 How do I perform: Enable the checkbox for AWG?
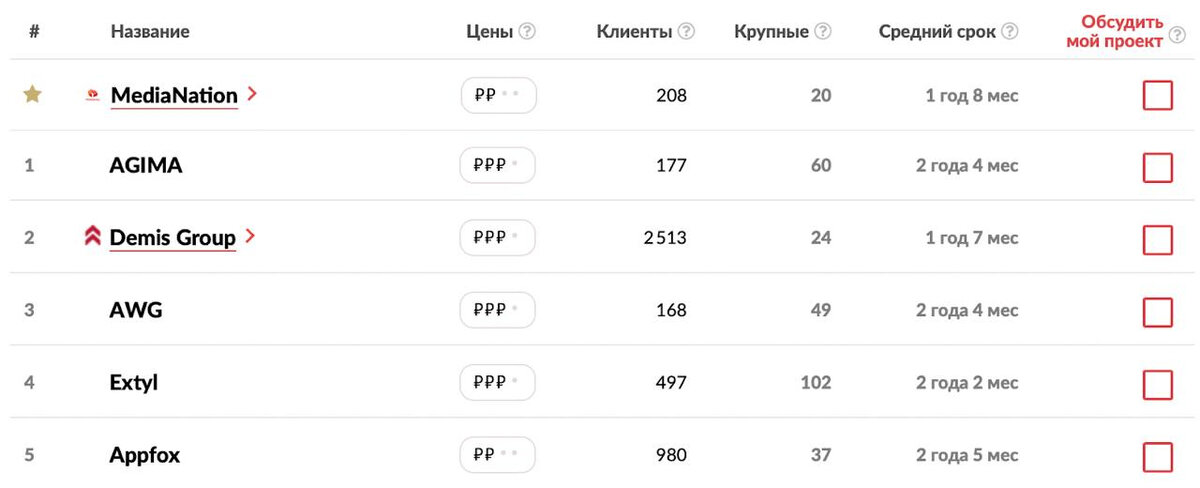(x=1157, y=312)
